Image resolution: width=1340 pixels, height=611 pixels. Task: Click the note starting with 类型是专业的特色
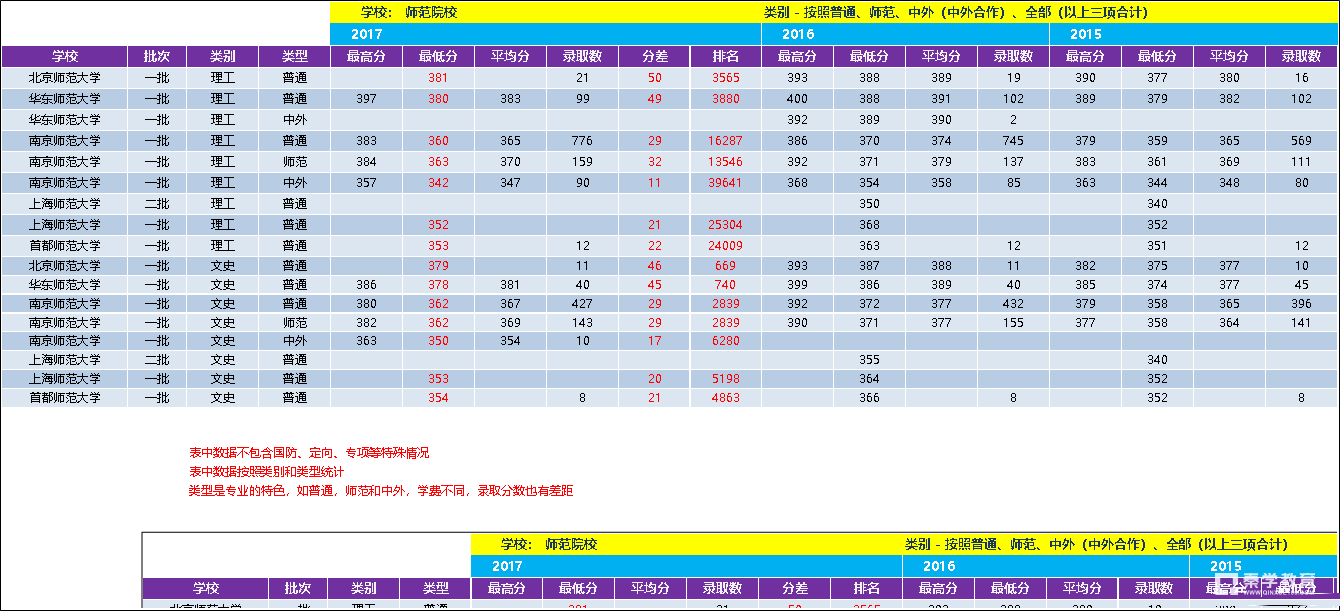coord(381,491)
